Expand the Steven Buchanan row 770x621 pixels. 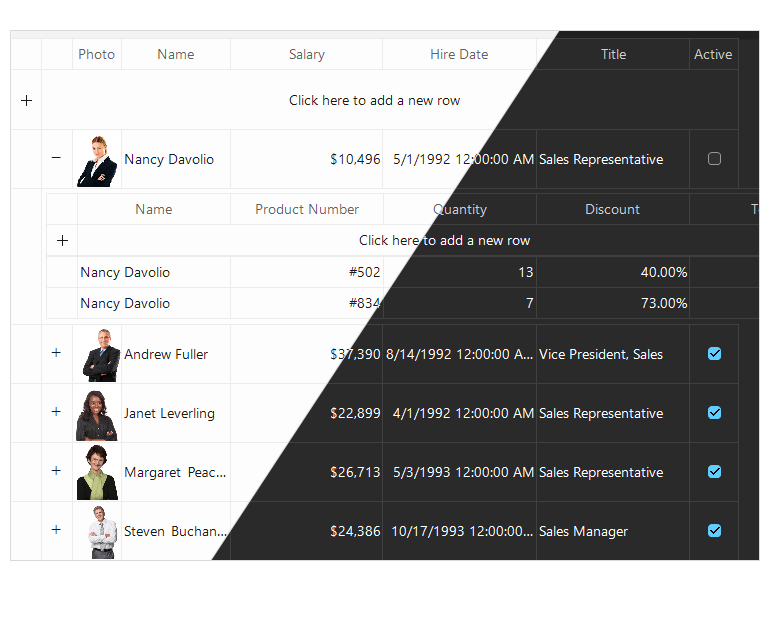coord(56,530)
